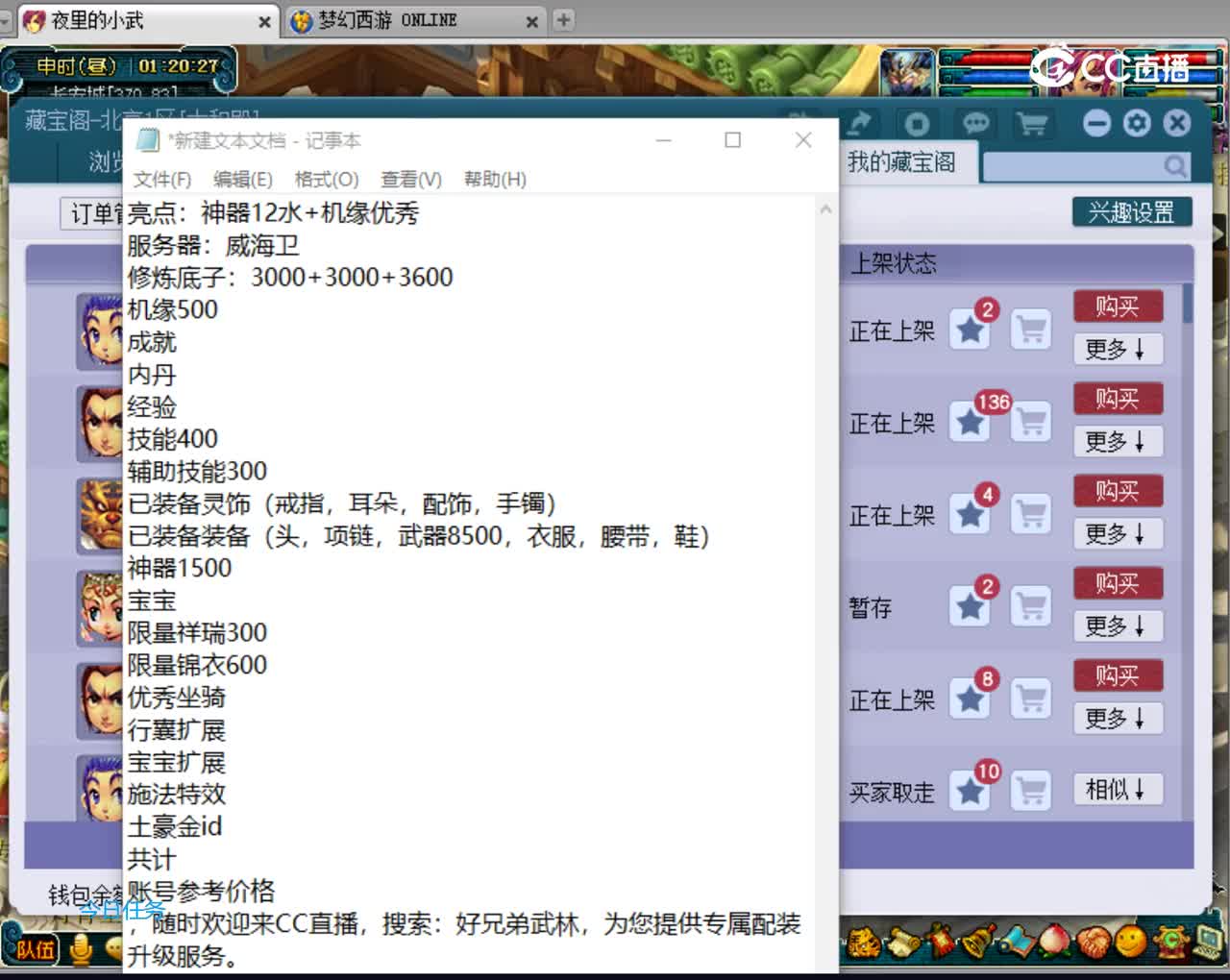Expand 更多 for the badge-8 listing

pos(1118,718)
